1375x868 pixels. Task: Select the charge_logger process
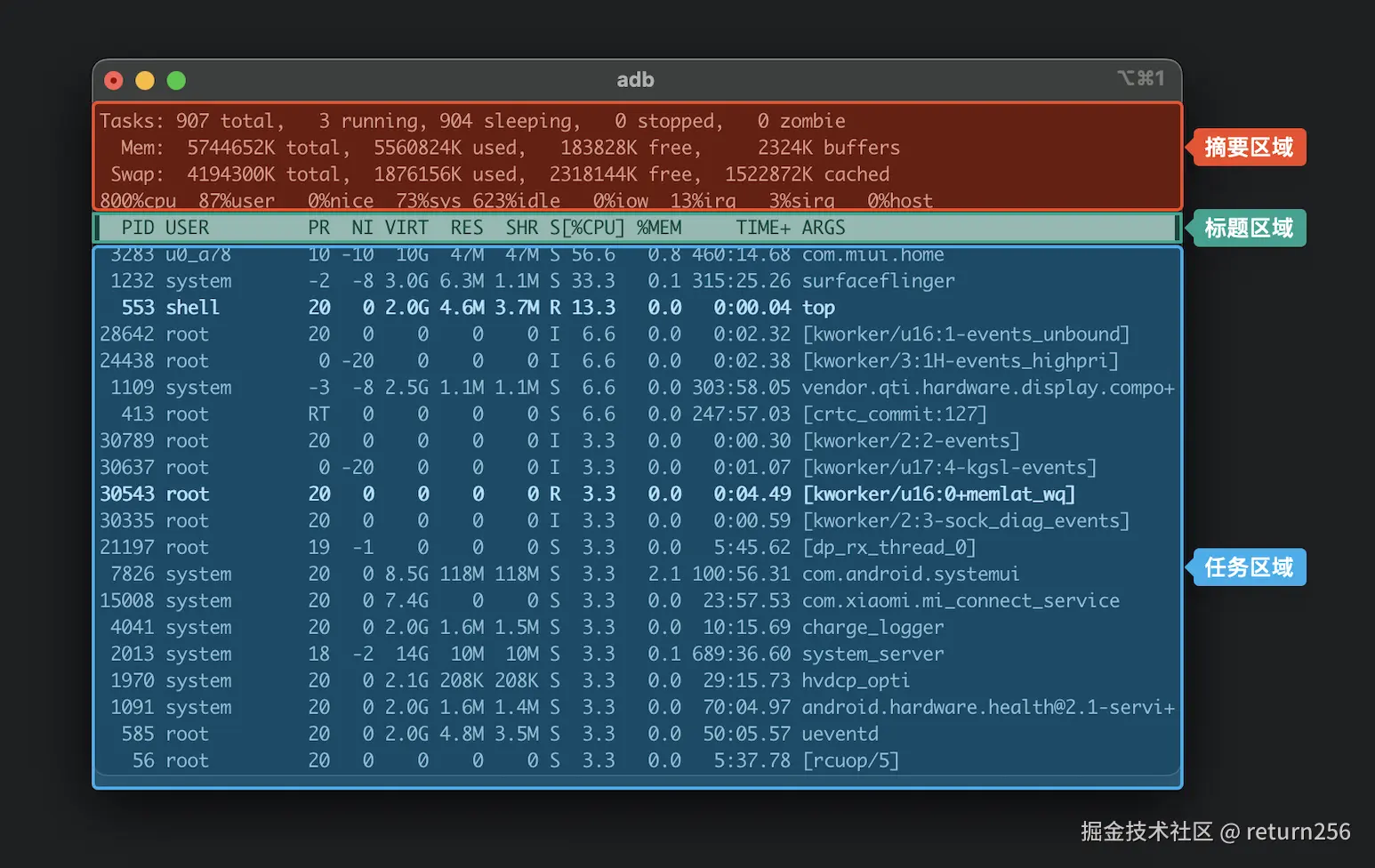872,628
